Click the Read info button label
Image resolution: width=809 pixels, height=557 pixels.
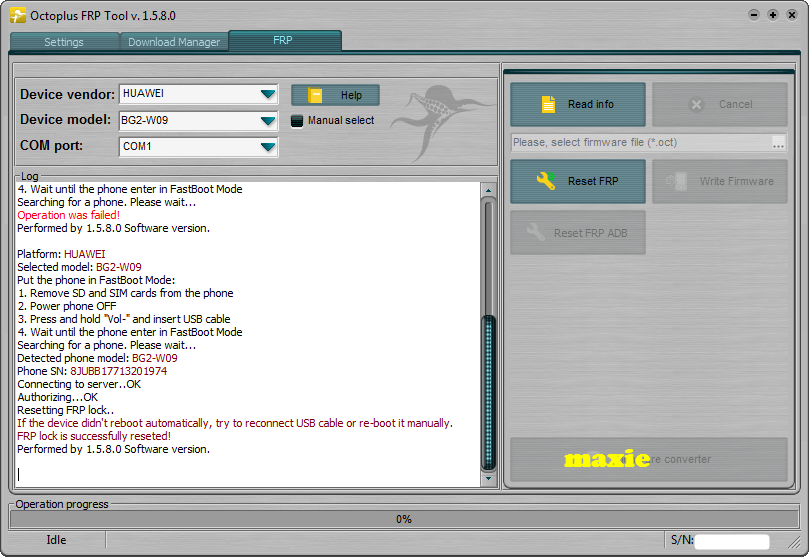tap(591, 104)
